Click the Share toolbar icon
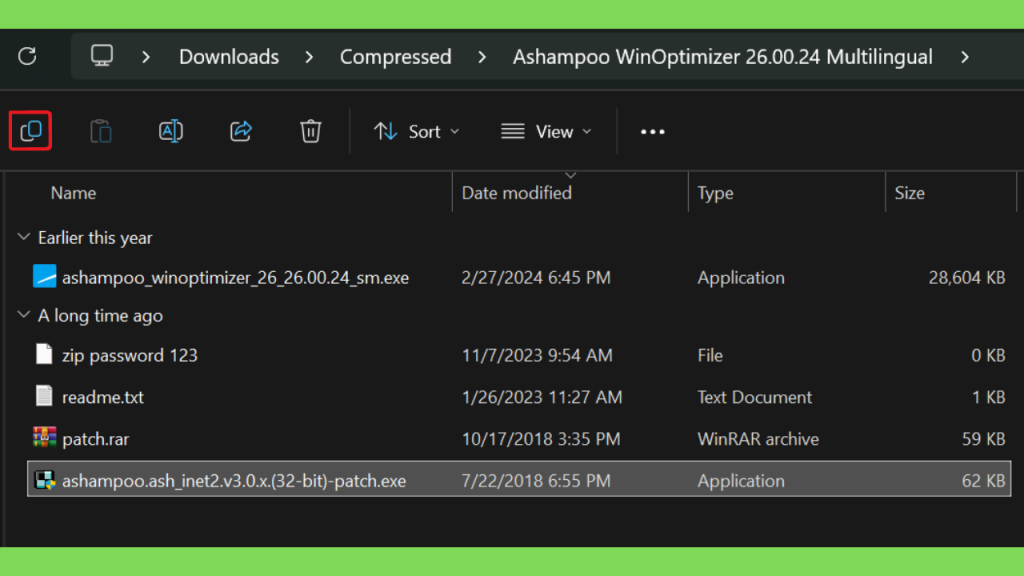The height and width of the screenshot is (576, 1024). (x=241, y=131)
